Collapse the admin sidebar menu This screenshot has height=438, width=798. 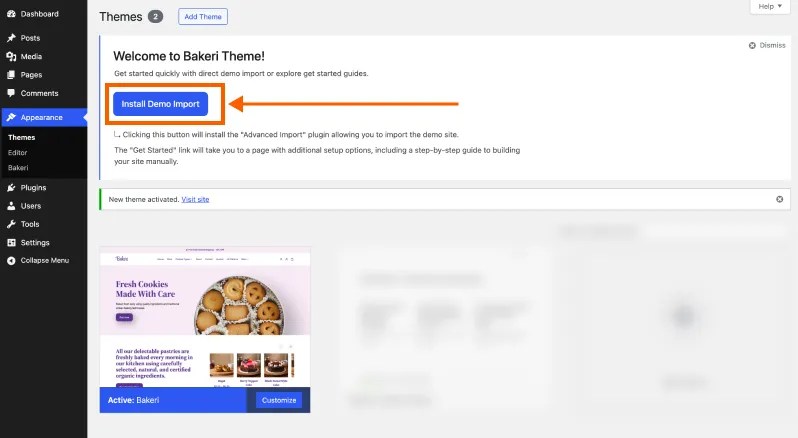pos(38,260)
